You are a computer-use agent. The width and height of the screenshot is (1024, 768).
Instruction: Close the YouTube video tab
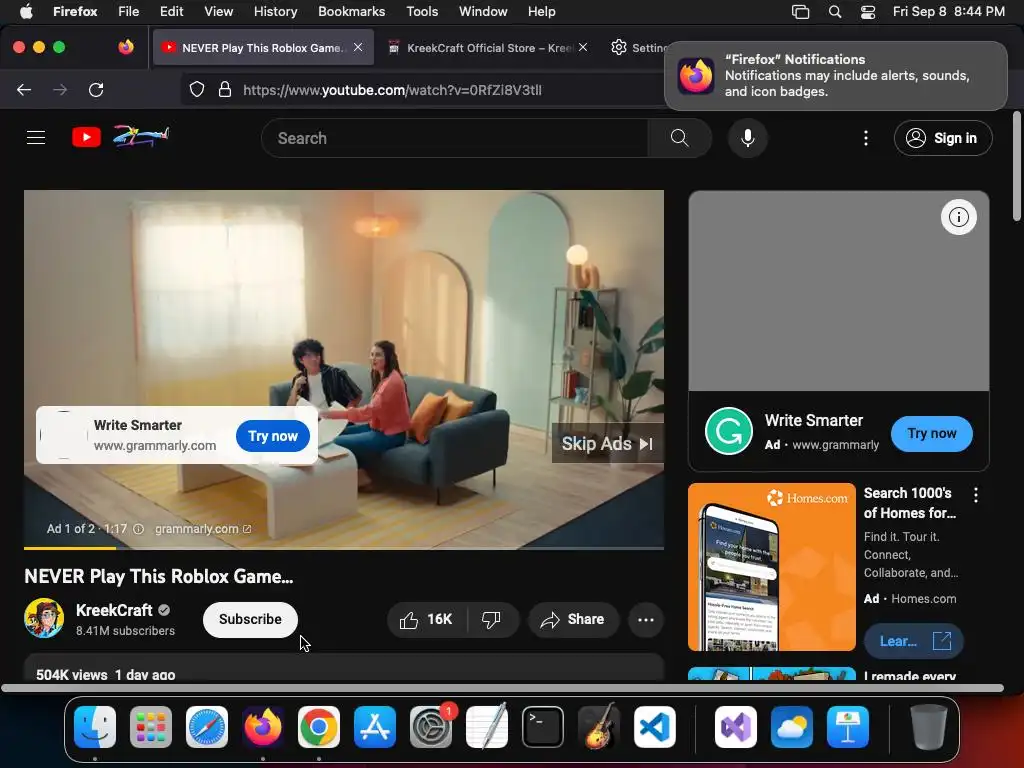358,47
